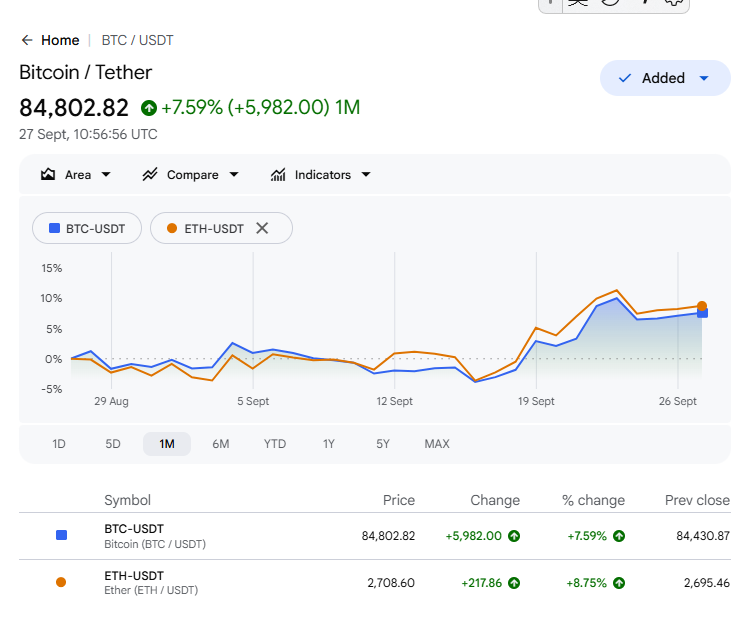Click the Bitcoin (BTC / USDT) subtitle
Image resolution: width=751 pixels, height=631 pixels.
[x=155, y=544]
